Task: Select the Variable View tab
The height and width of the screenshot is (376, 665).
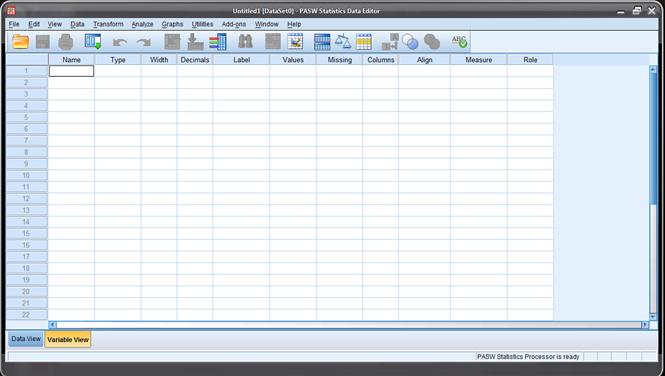Action: coord(68,340)
